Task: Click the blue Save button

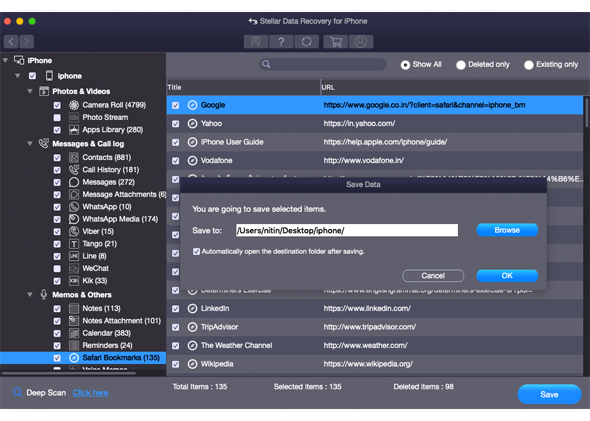Action: point(549,394)
